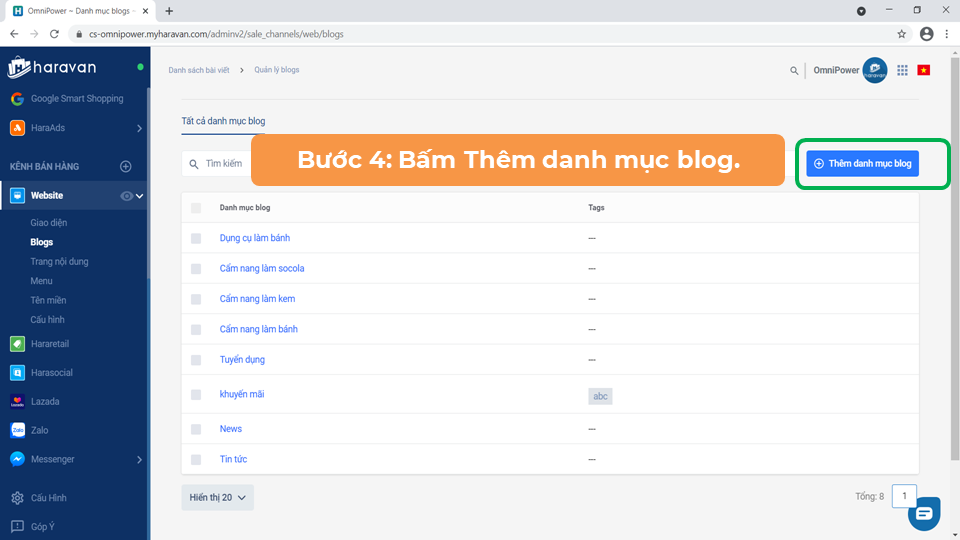Select the Tất cả danh mục blog tab
960x540 pixels.
223,121
